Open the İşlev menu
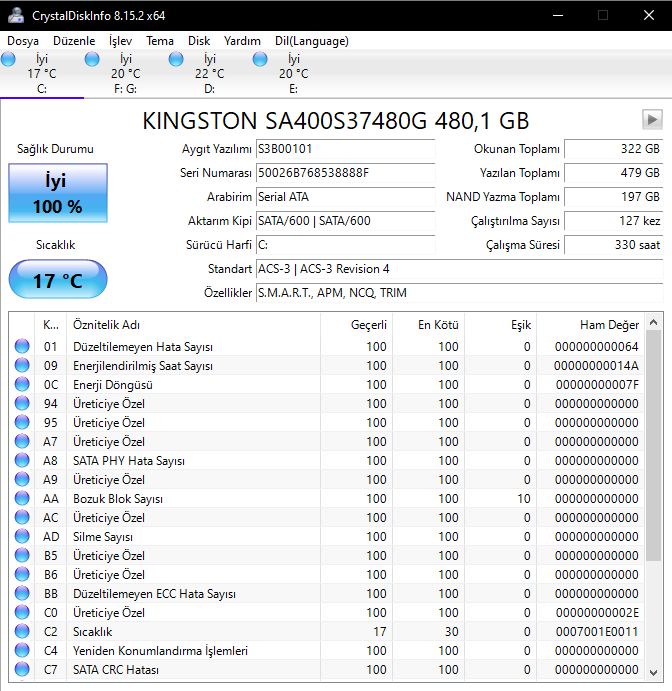Screen dimensions: 672x691 pos(120,41)
